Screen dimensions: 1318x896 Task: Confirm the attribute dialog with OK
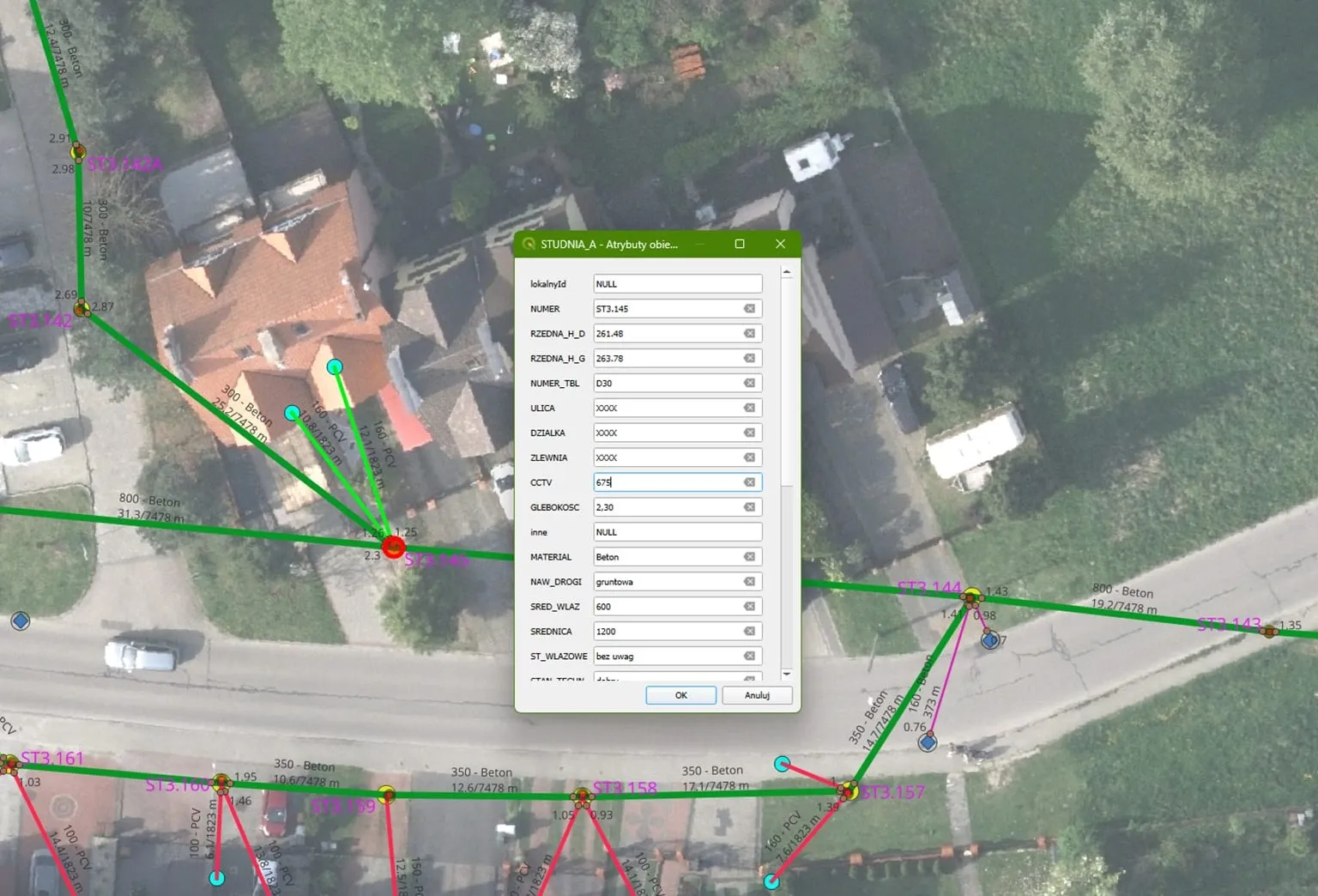point(680,695)
